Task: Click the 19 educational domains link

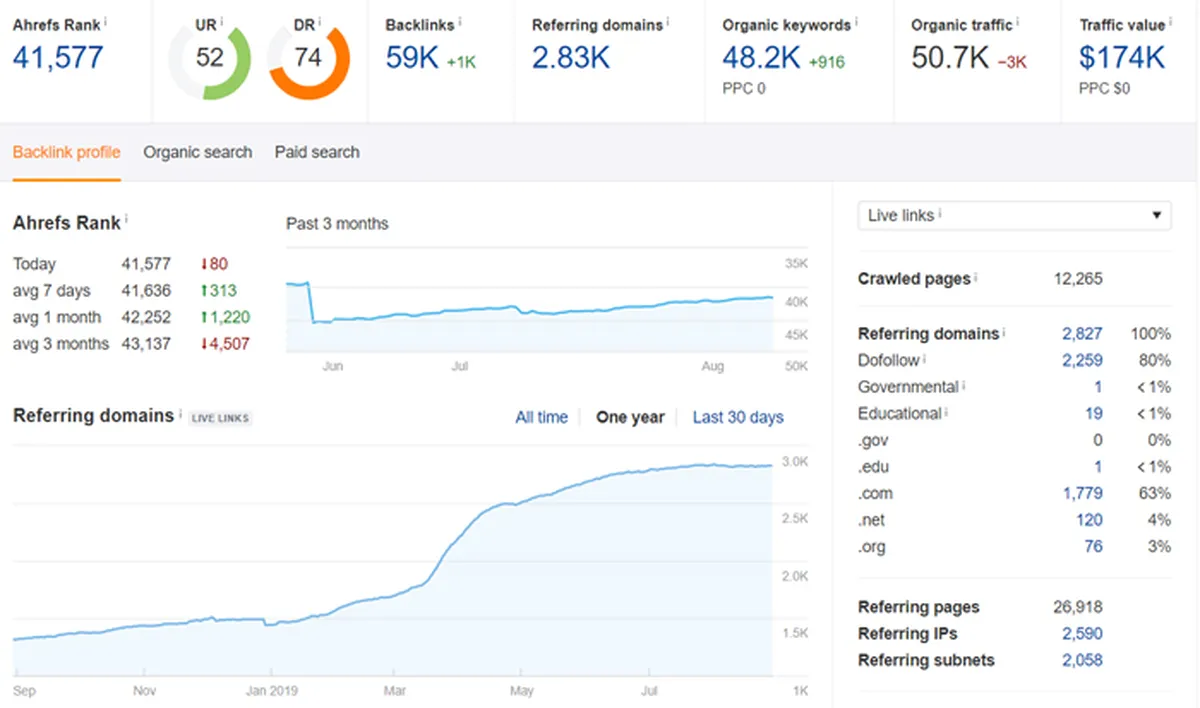Action: pos(1094,413)
